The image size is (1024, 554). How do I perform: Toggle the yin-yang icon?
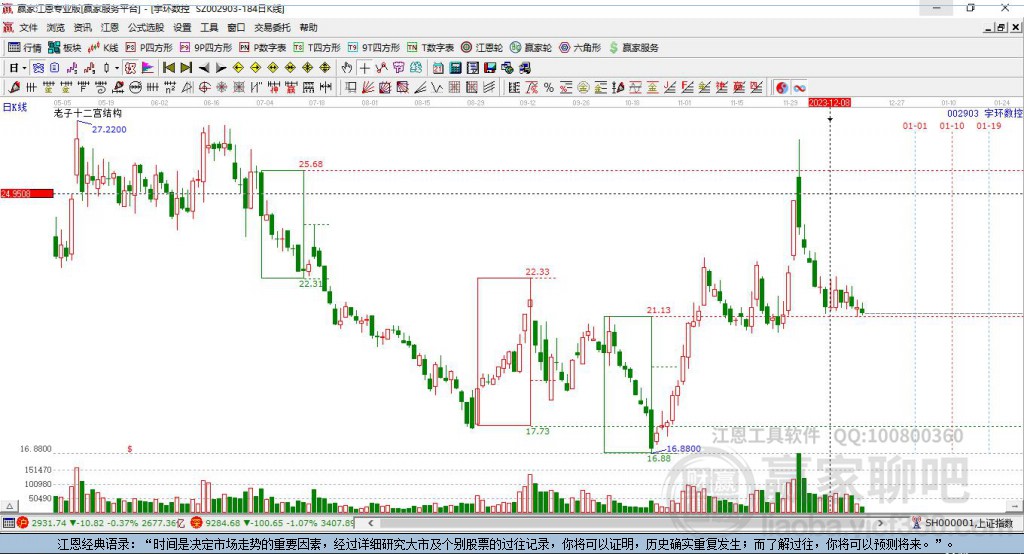(781, 88)
